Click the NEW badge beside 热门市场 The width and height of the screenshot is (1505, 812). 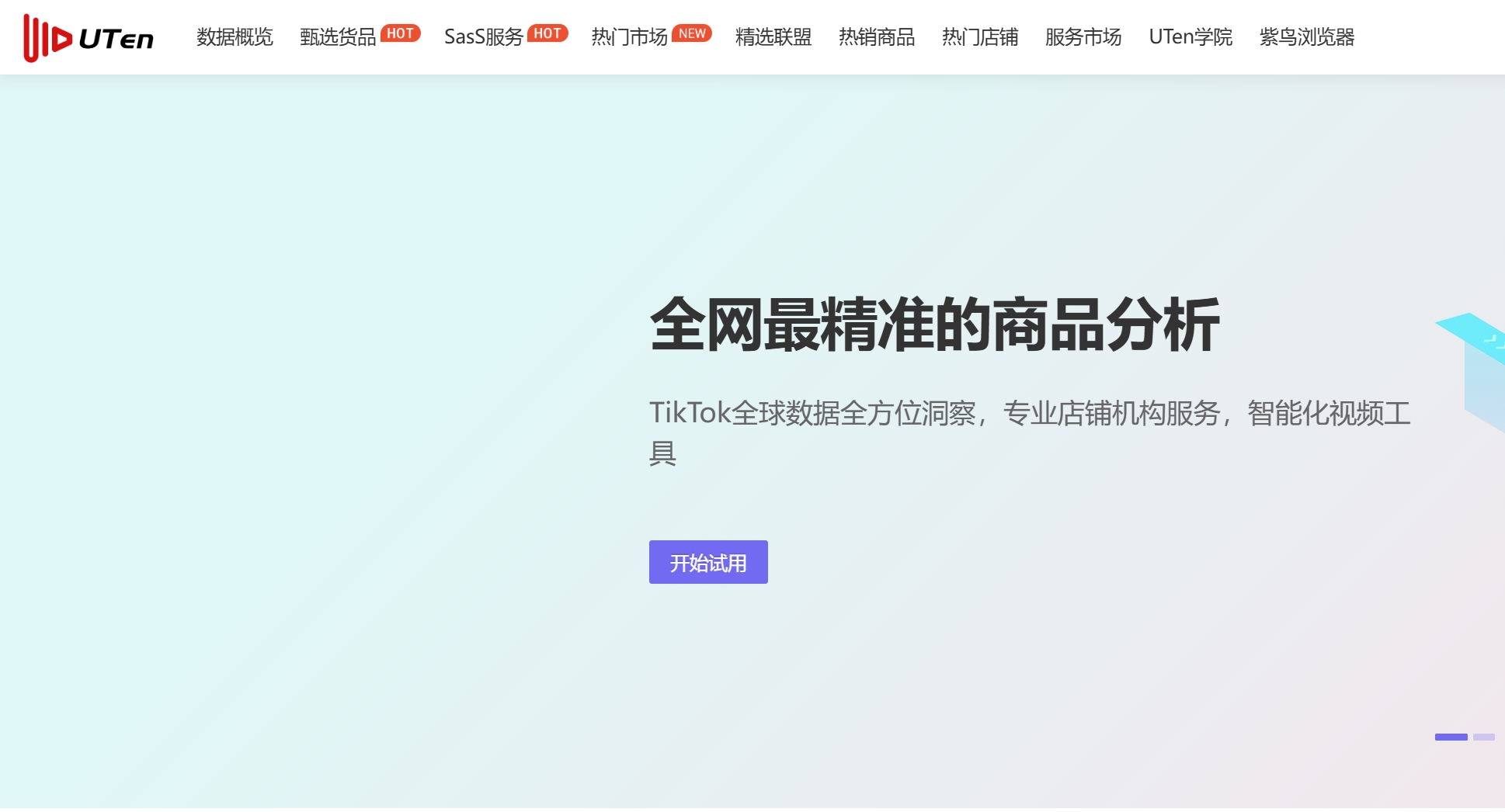tap(691, 33)
